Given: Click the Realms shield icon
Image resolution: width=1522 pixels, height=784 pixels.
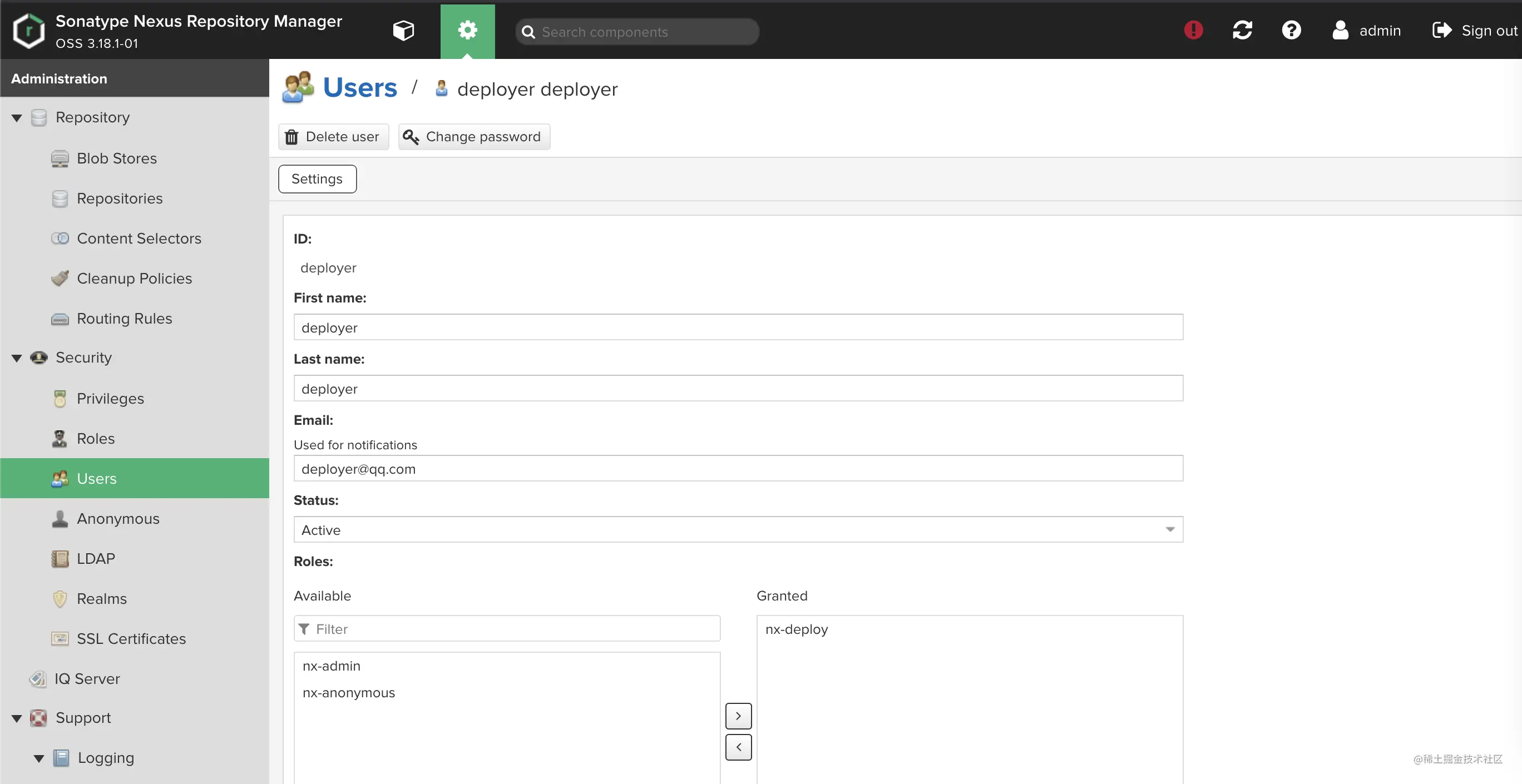Looking at the screenshot, I should [59, 599].
